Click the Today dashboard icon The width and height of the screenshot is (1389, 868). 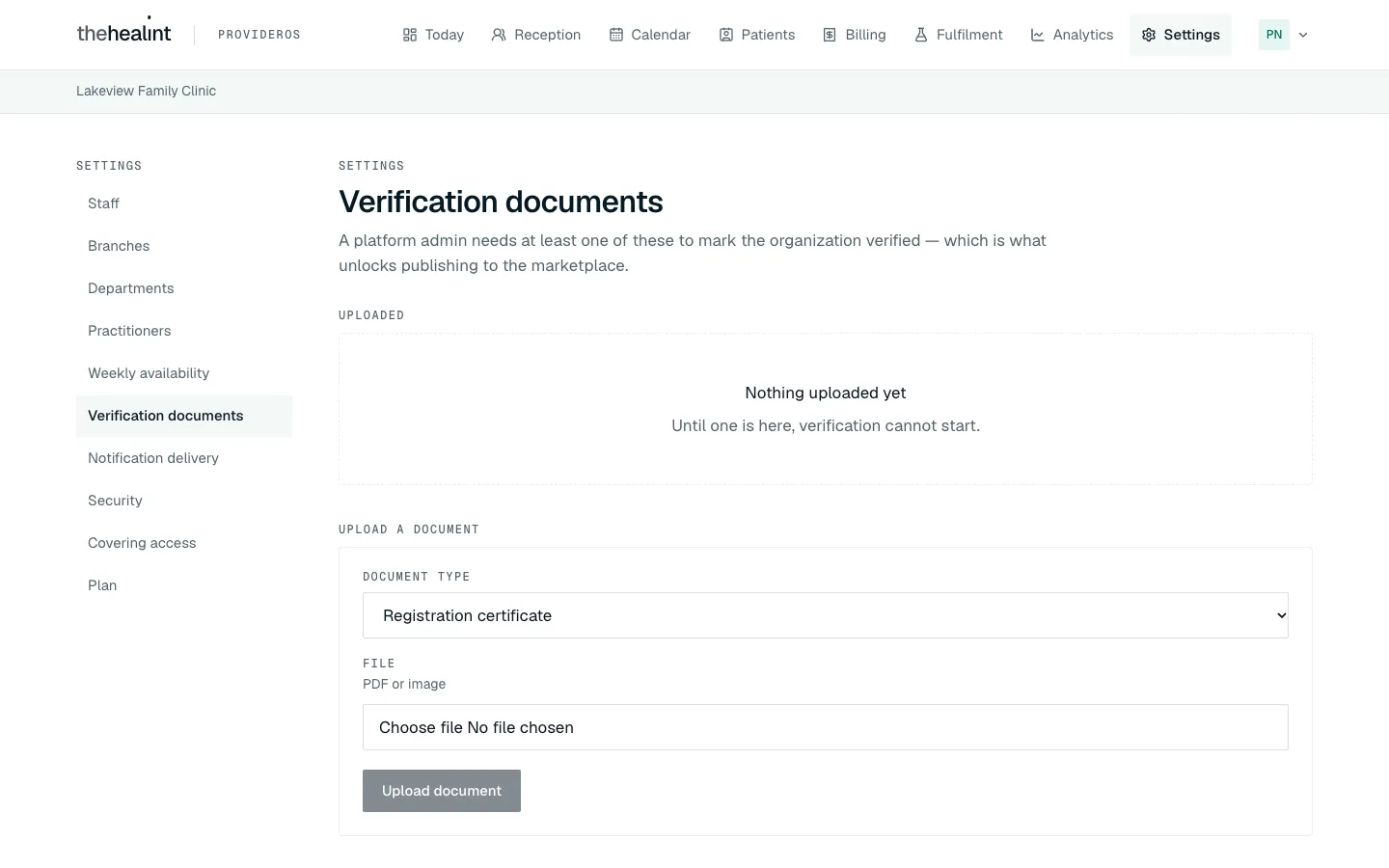410,35
